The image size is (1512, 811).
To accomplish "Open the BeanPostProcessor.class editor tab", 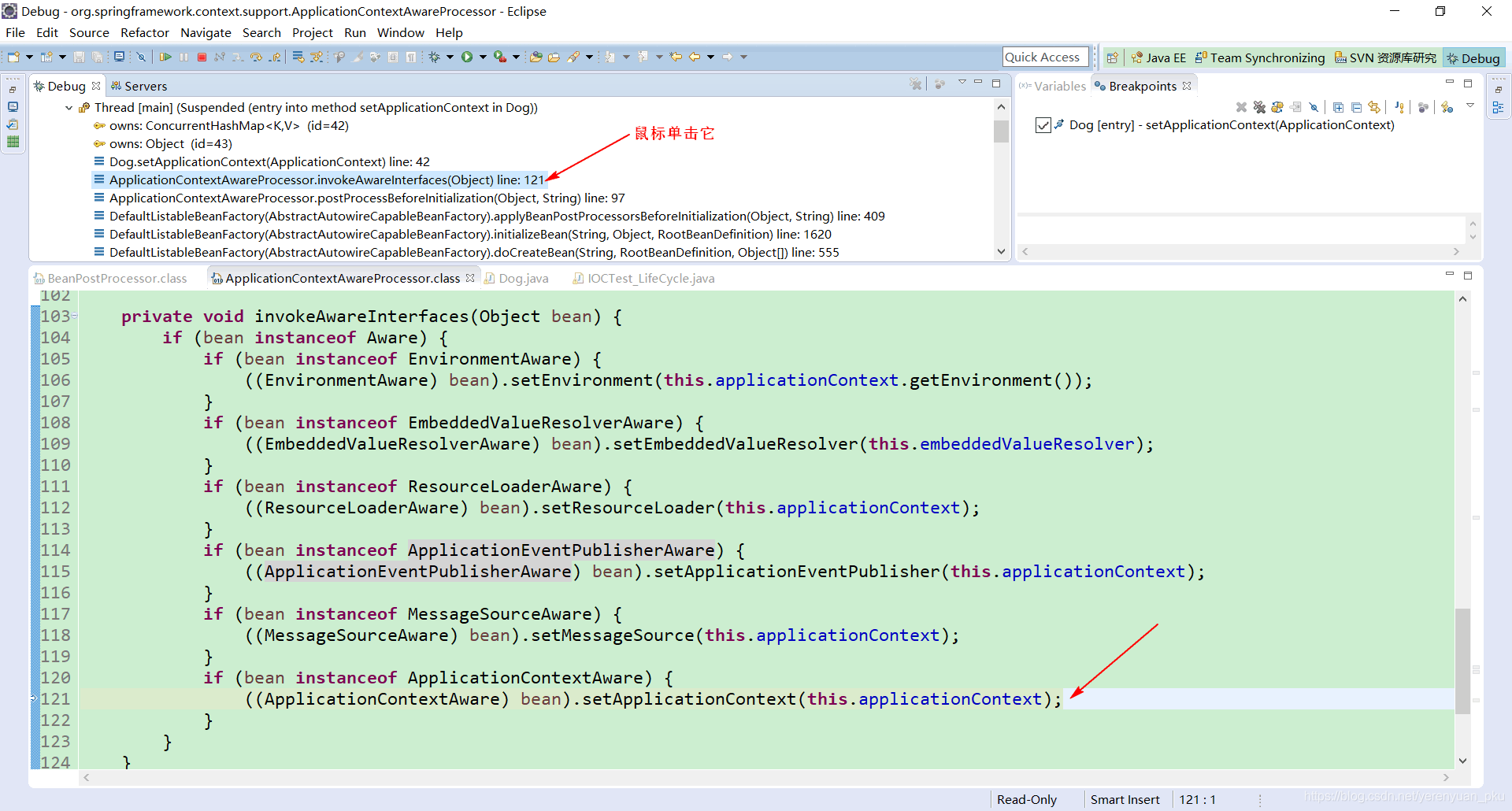I will (x=110, y=278).
